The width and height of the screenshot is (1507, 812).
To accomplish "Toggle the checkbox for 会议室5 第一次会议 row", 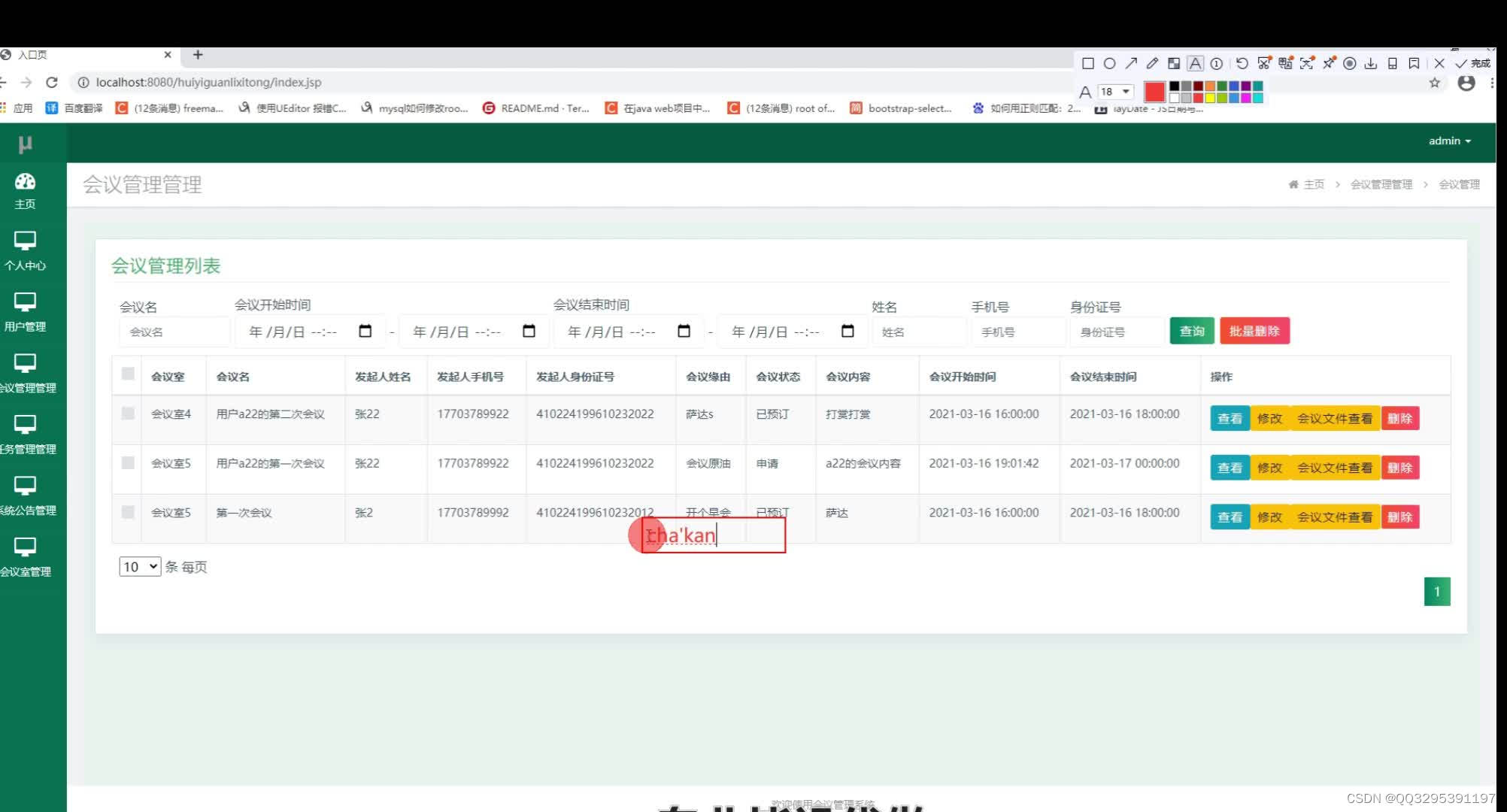I will click(x=128, y=511).
